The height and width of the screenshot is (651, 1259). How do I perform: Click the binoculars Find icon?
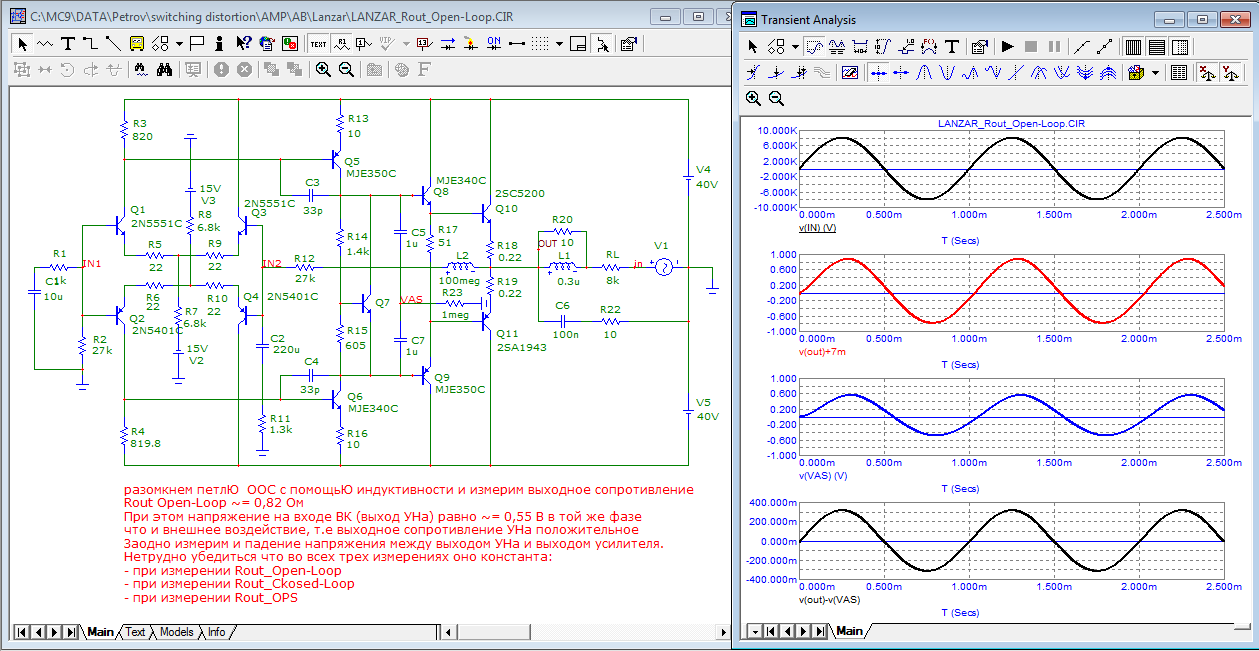(166, 70)
